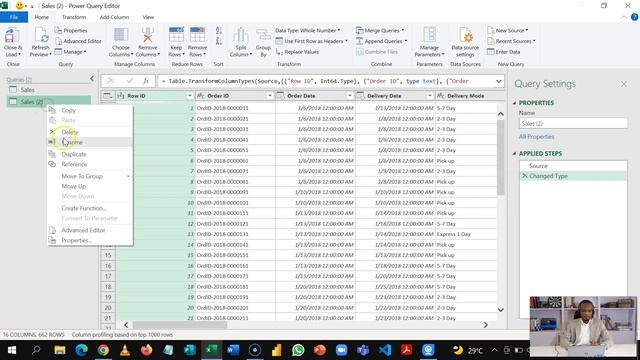Collapse the APPLIED STEPS section
Viewport: 640px width, 360px height.
click(514, 153)
